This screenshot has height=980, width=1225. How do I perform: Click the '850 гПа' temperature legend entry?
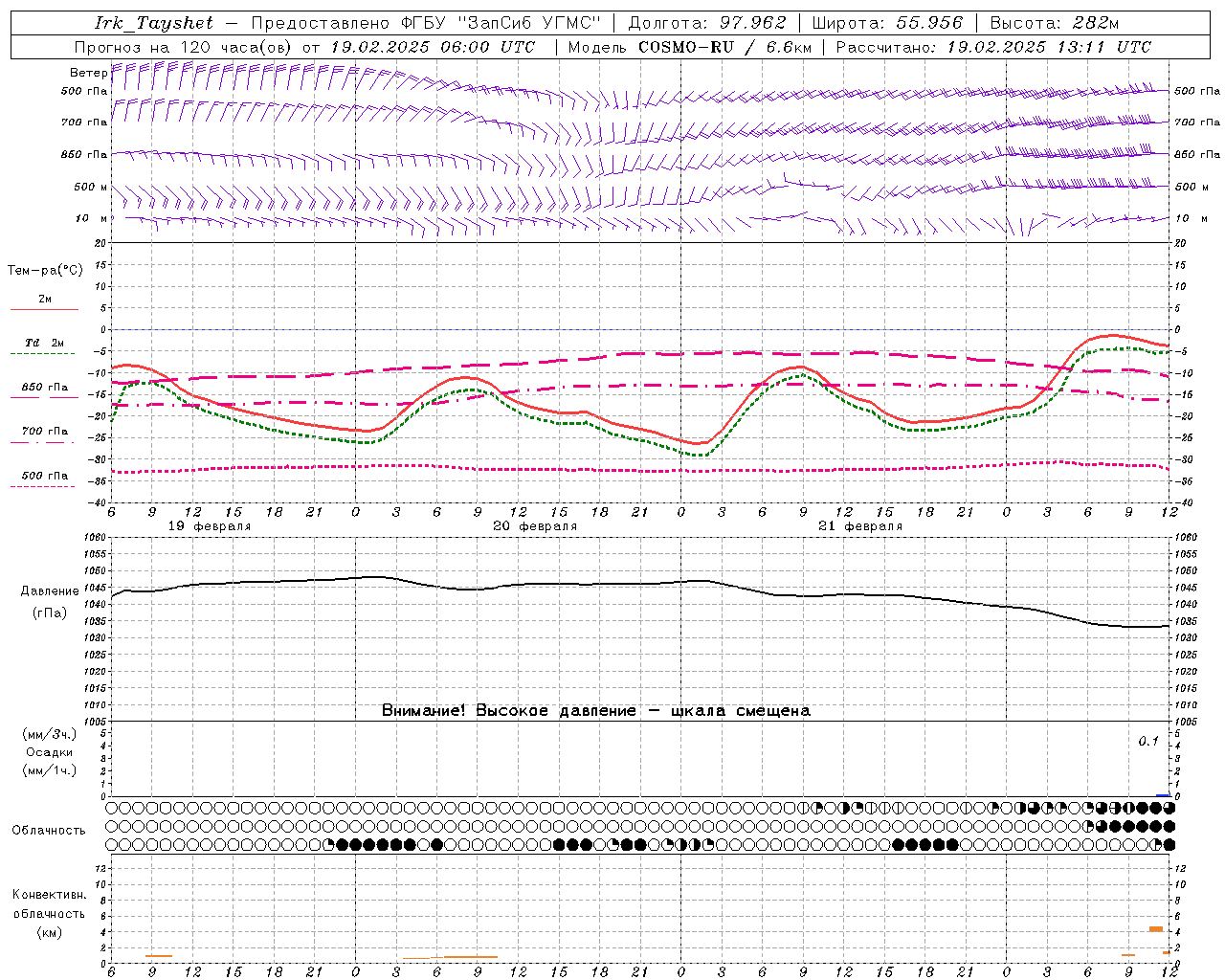[45, 388]
